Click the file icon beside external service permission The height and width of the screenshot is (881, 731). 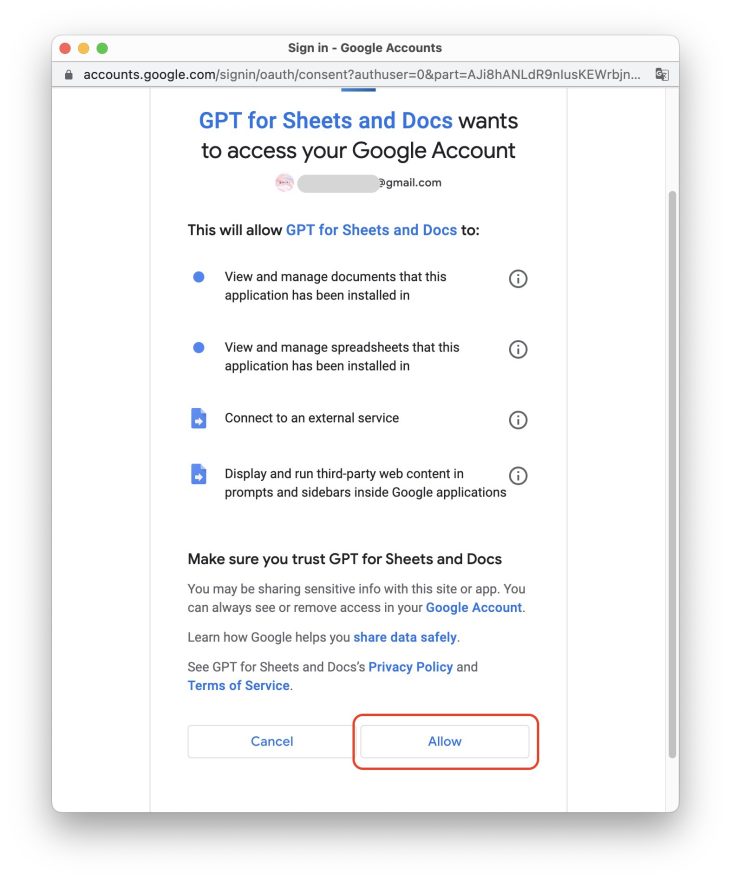tap(197, 419)
